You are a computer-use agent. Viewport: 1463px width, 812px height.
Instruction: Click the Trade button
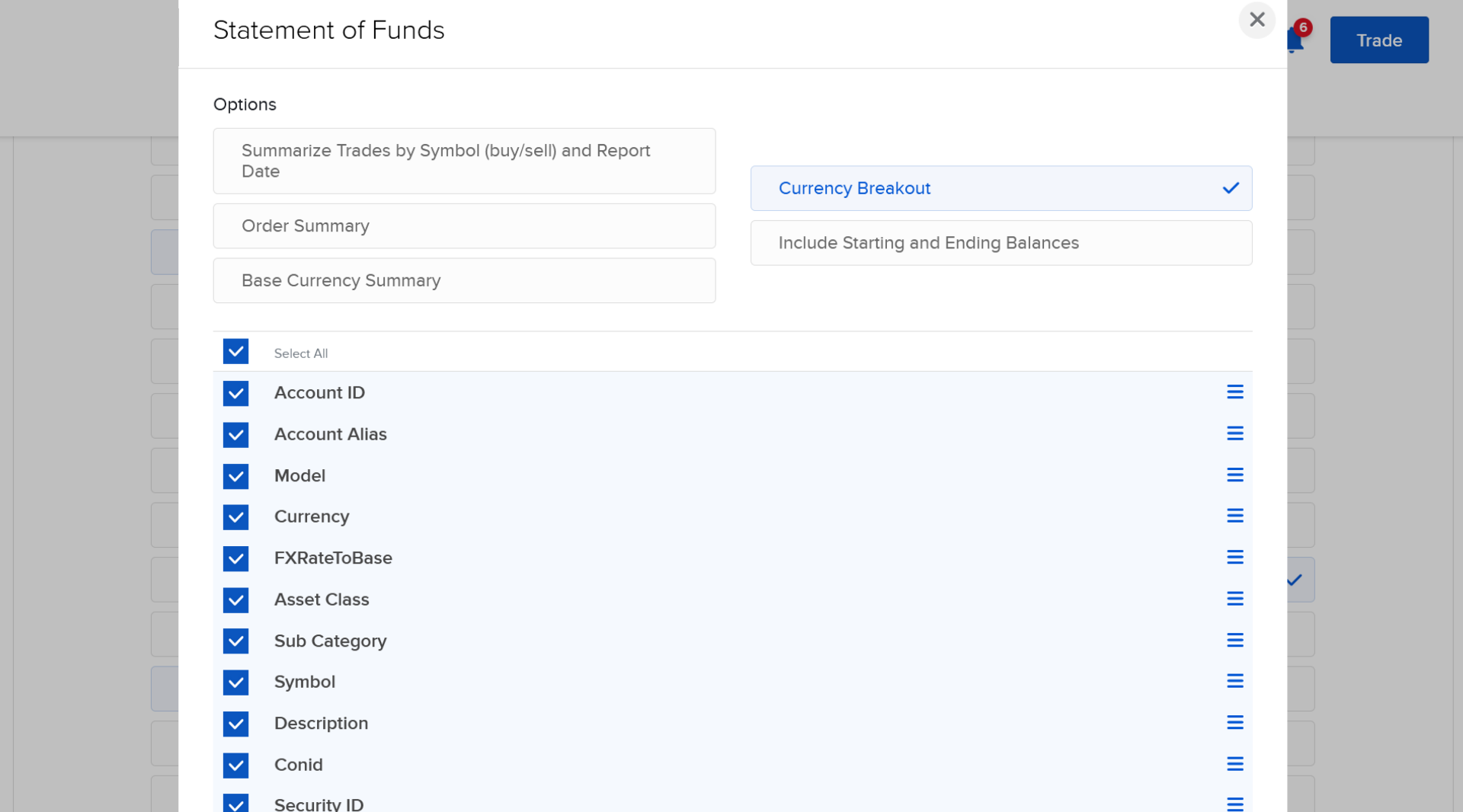coord(1379,40)
